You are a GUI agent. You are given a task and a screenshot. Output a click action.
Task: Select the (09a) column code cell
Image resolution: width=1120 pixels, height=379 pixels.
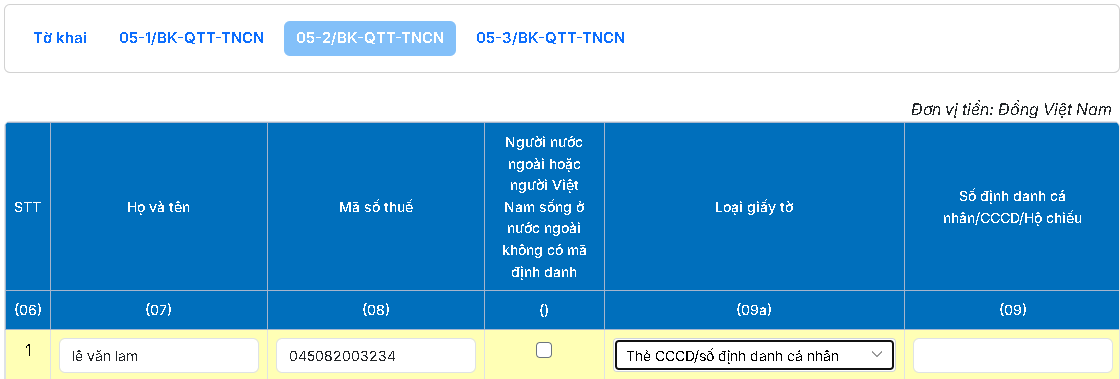coord(754,310)
